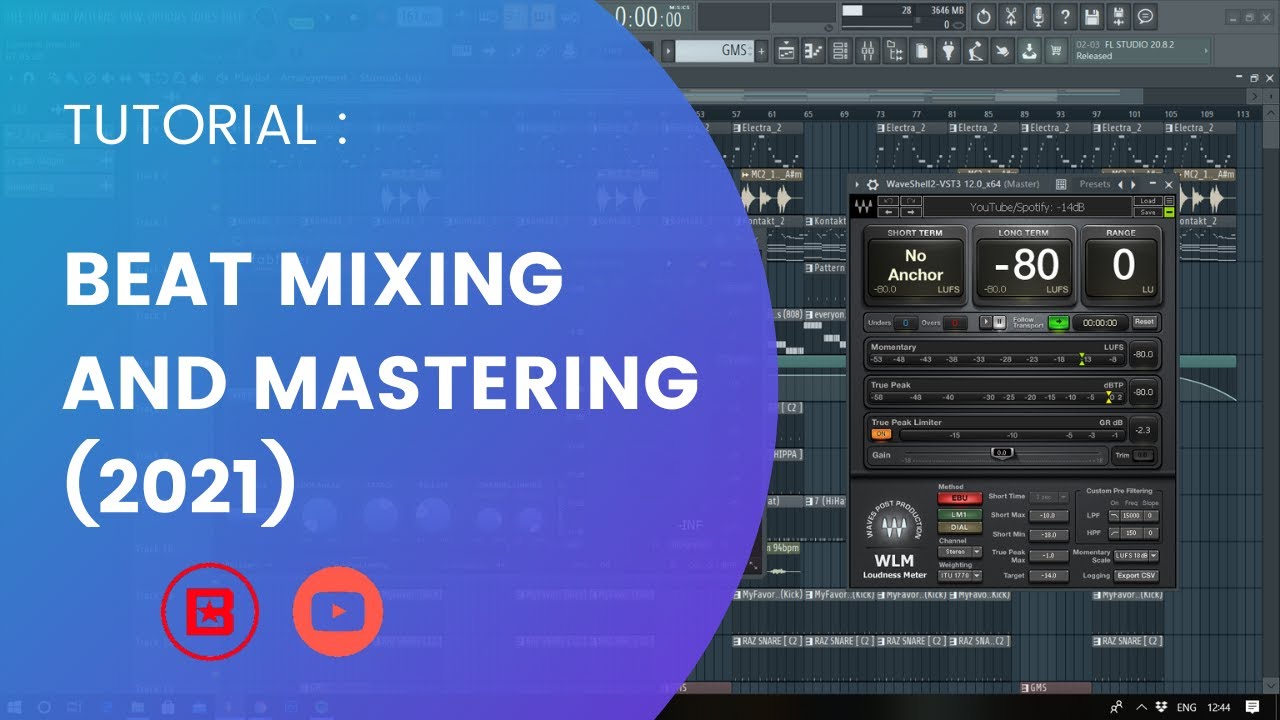
Task: Expand the pattern selector left arrow
Action: tap(667, 51)
